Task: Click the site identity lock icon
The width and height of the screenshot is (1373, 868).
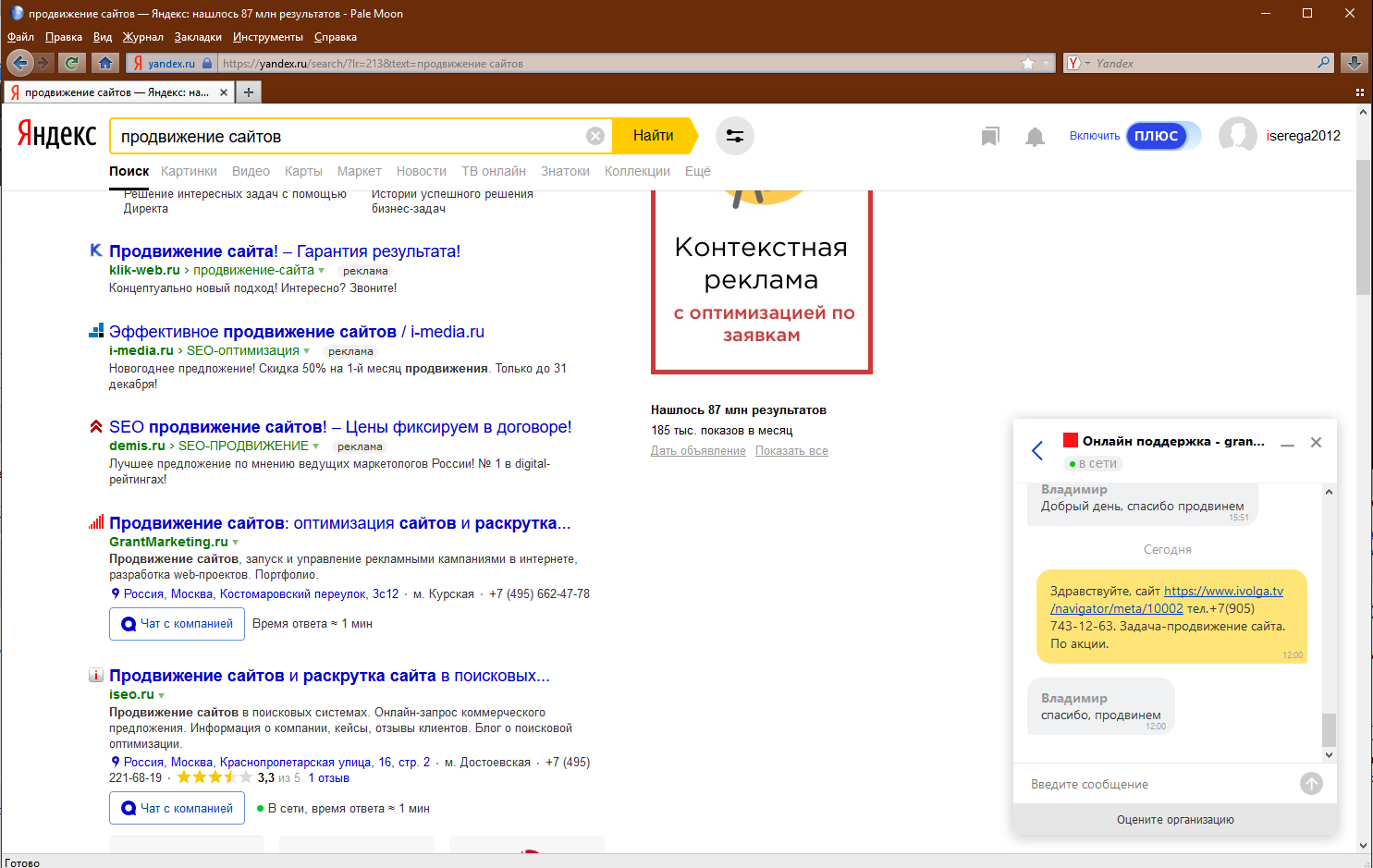Action: pos(207,63)
